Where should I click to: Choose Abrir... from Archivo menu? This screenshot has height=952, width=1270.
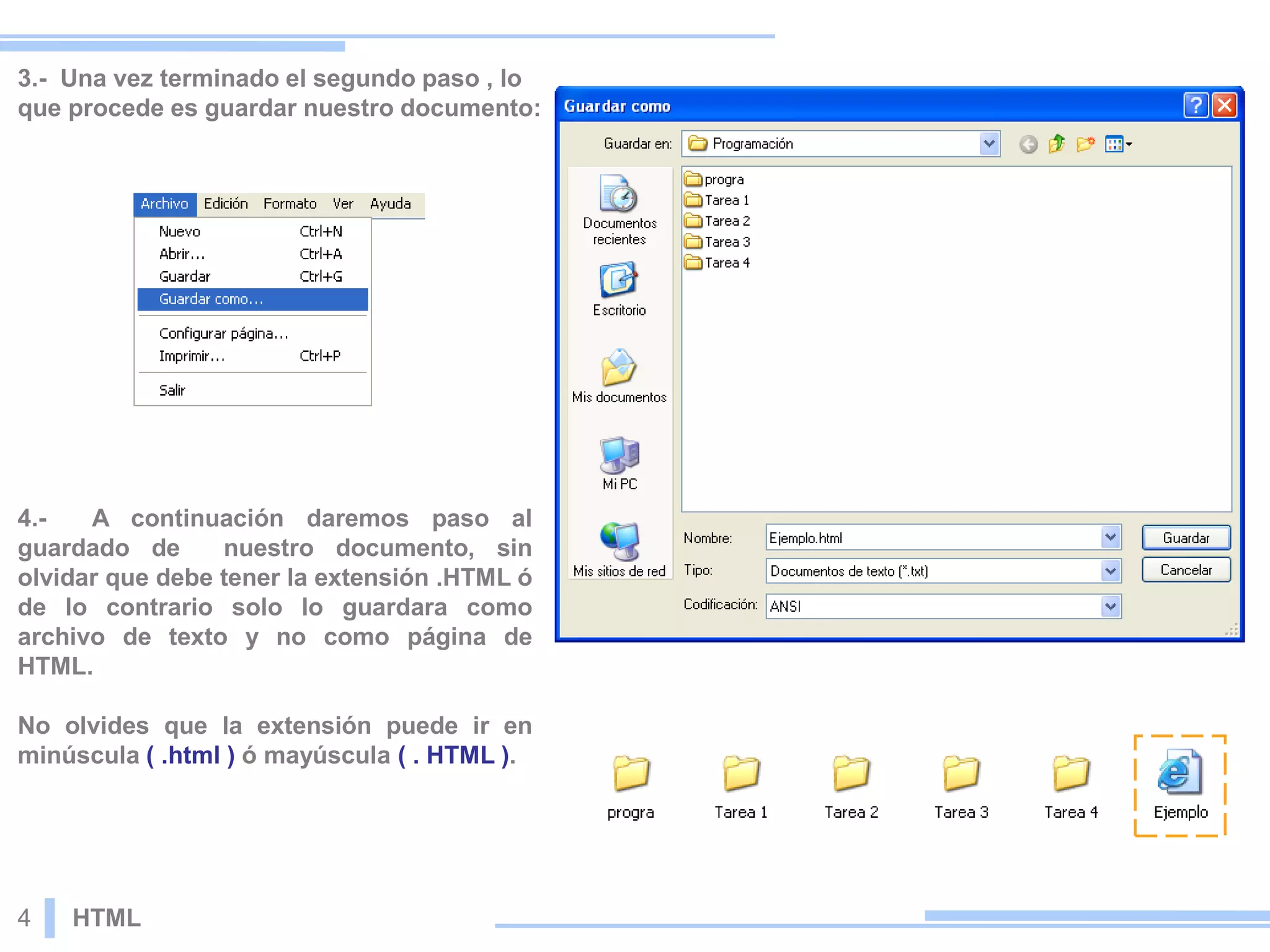point(252,254)
